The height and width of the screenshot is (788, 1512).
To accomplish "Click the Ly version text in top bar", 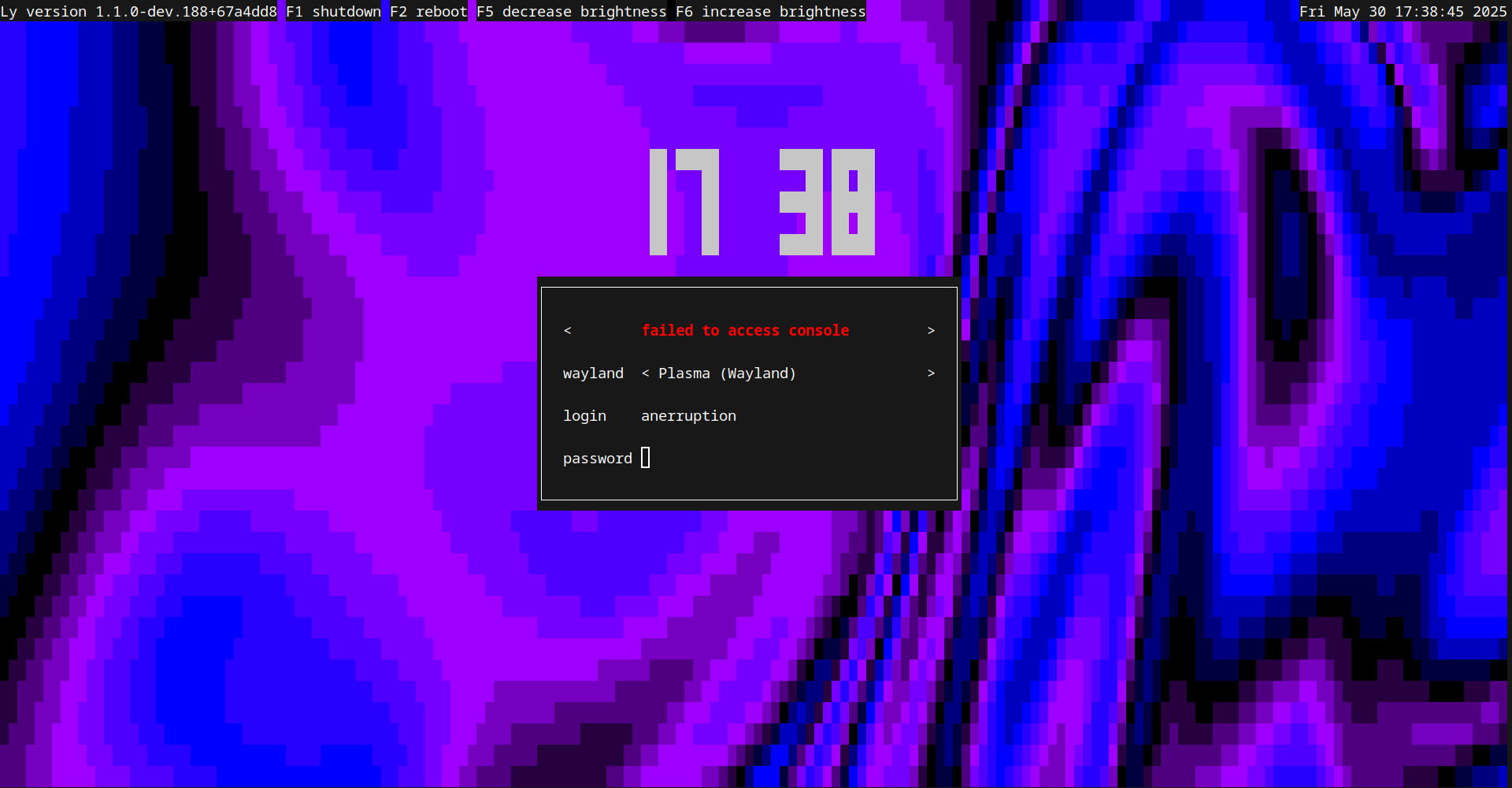I will pyautogui.click(x=139, y=11).
